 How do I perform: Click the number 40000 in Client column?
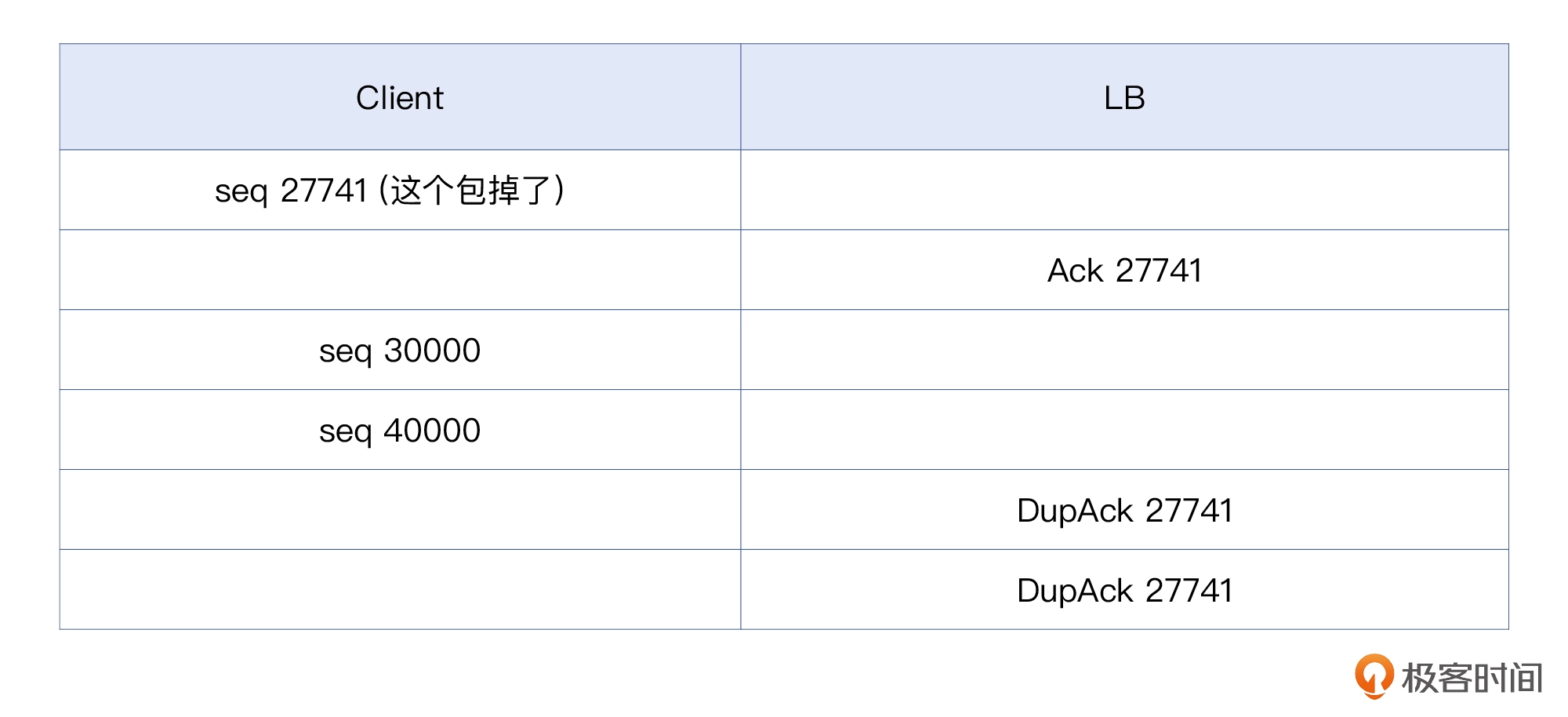coord(432,431)
